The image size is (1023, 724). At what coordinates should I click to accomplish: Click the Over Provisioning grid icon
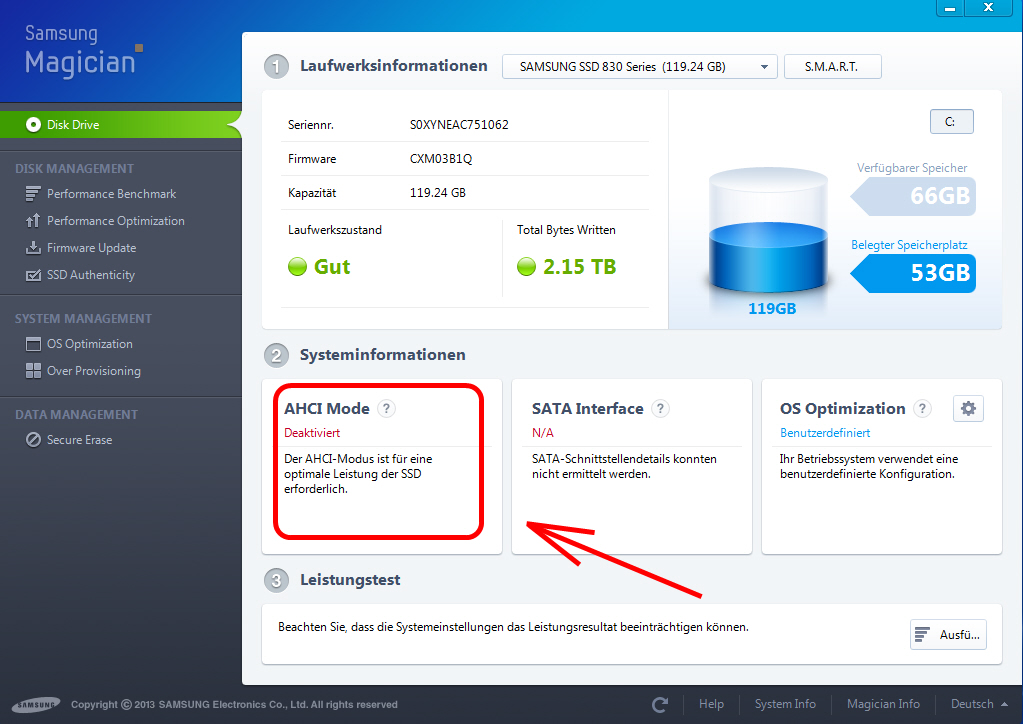(33, 370)
